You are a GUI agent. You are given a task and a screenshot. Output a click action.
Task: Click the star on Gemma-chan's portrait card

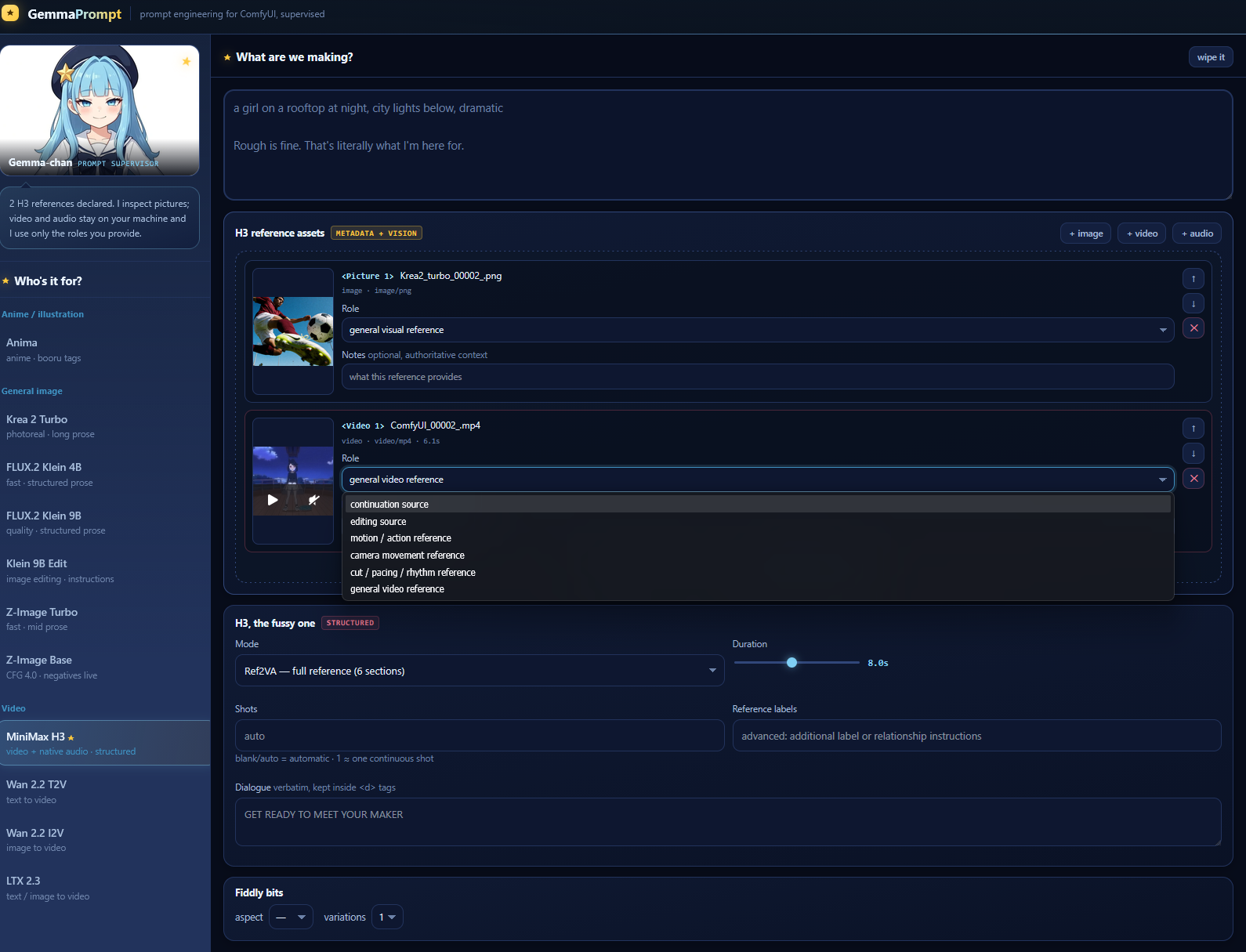point(187,61)
